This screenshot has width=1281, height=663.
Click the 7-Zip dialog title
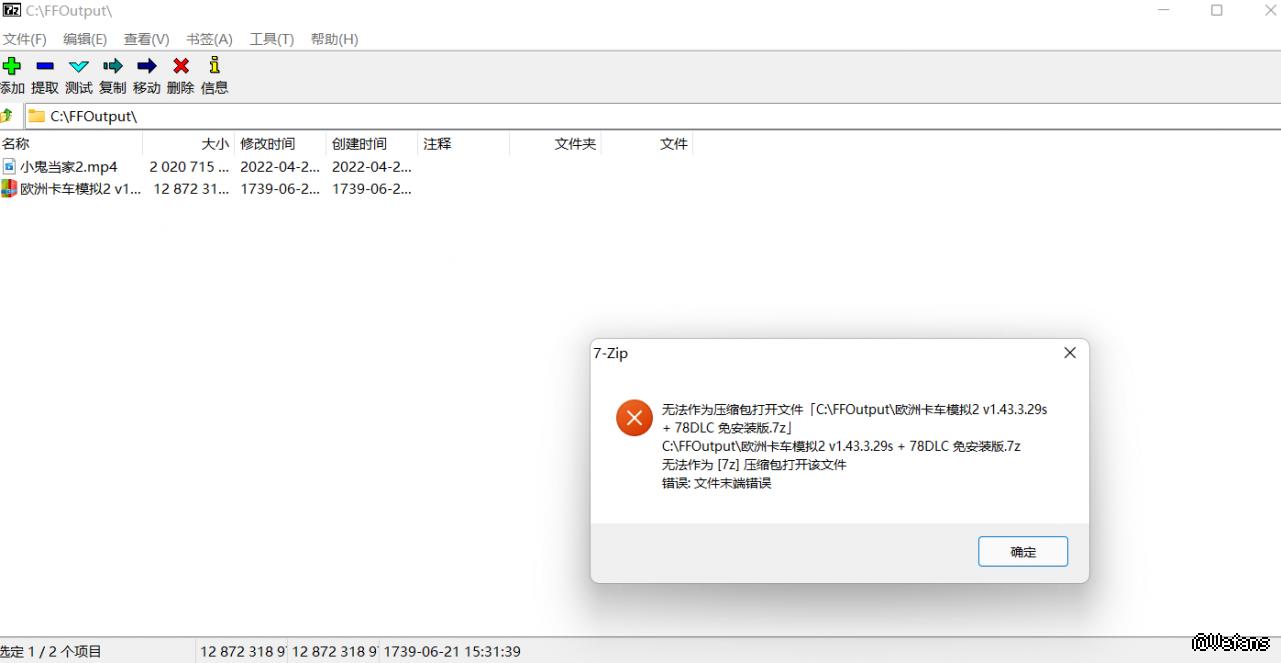point(610,353)
